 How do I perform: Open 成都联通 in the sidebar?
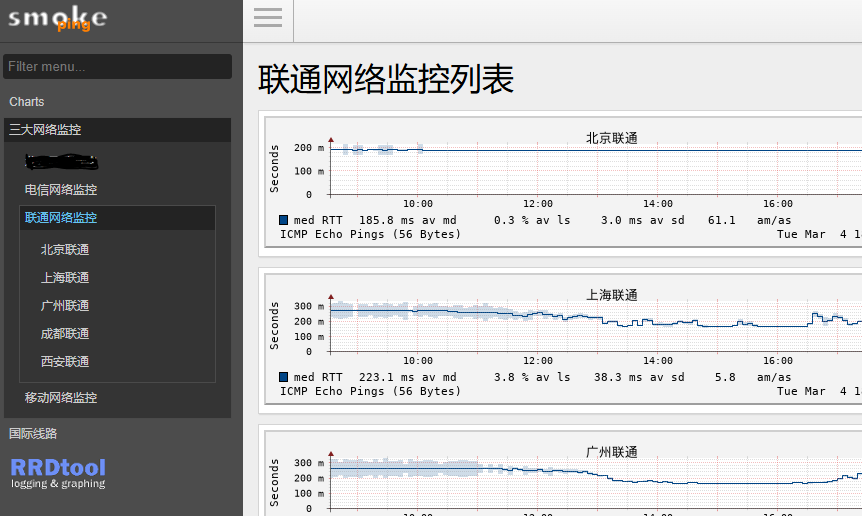click(x=65, y=334)
